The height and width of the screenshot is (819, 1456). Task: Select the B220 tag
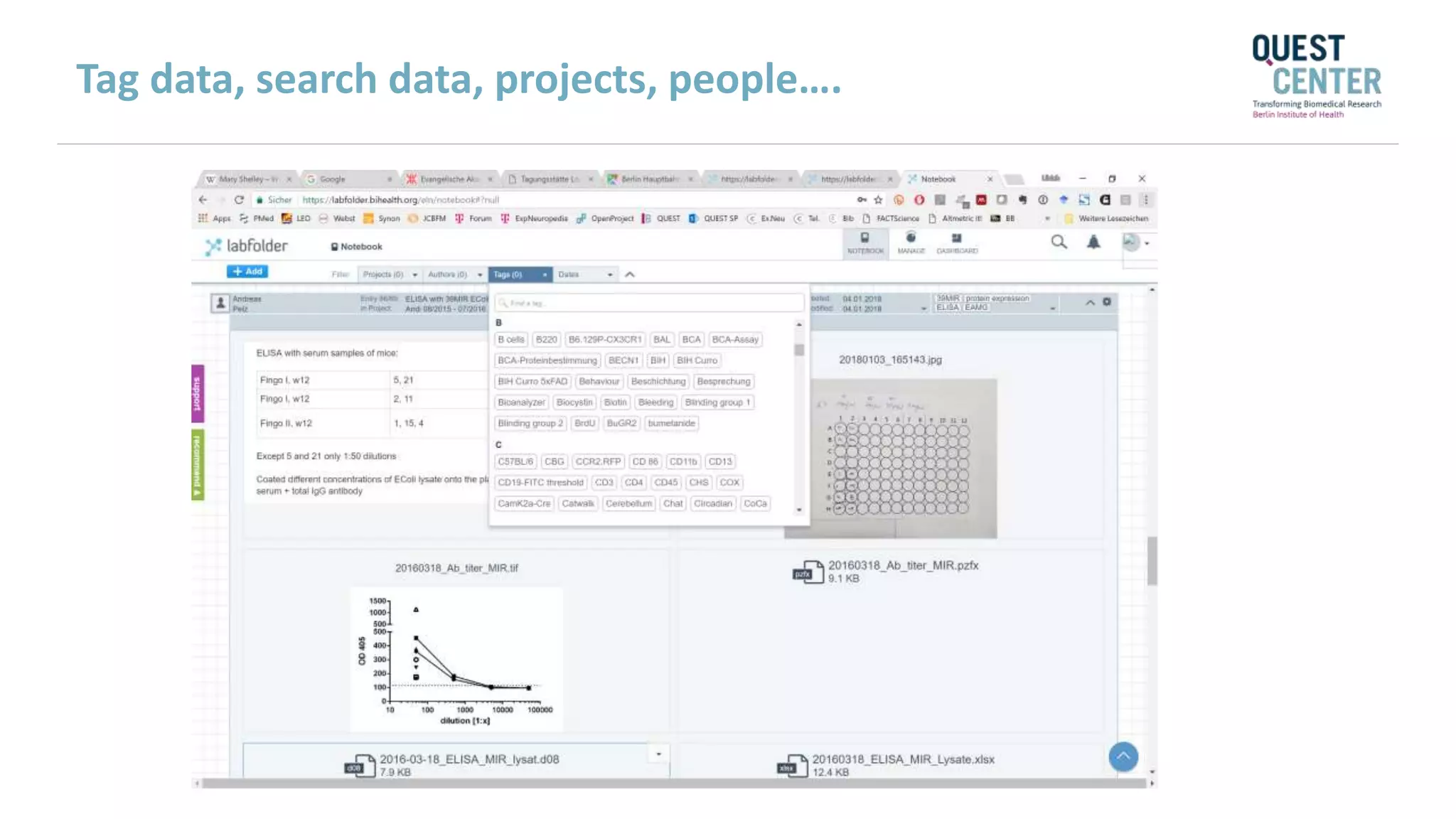546,340
